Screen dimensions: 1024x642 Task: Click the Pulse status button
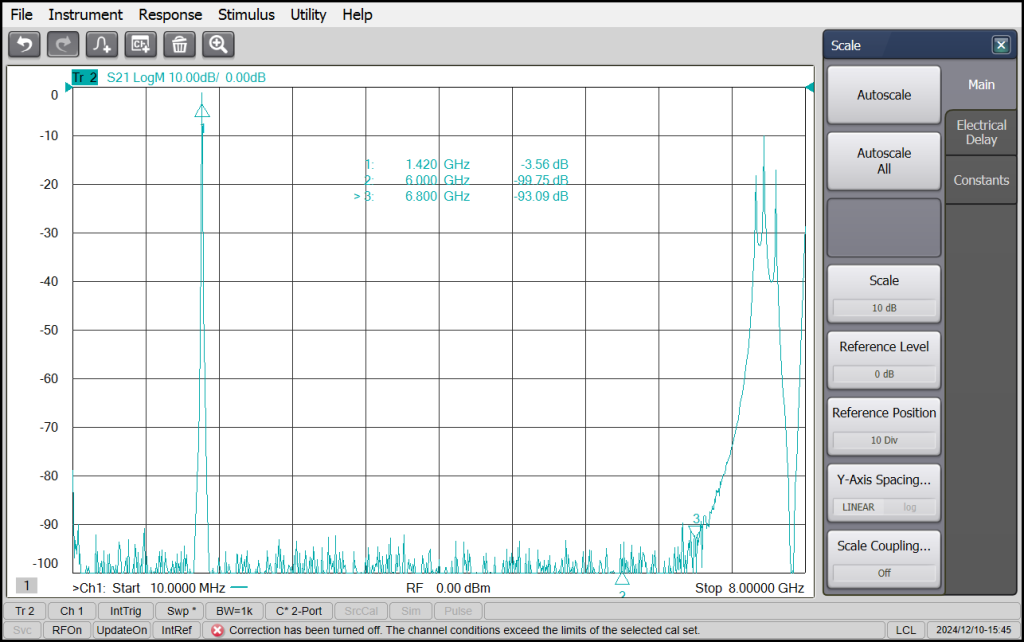coord(458,611)
